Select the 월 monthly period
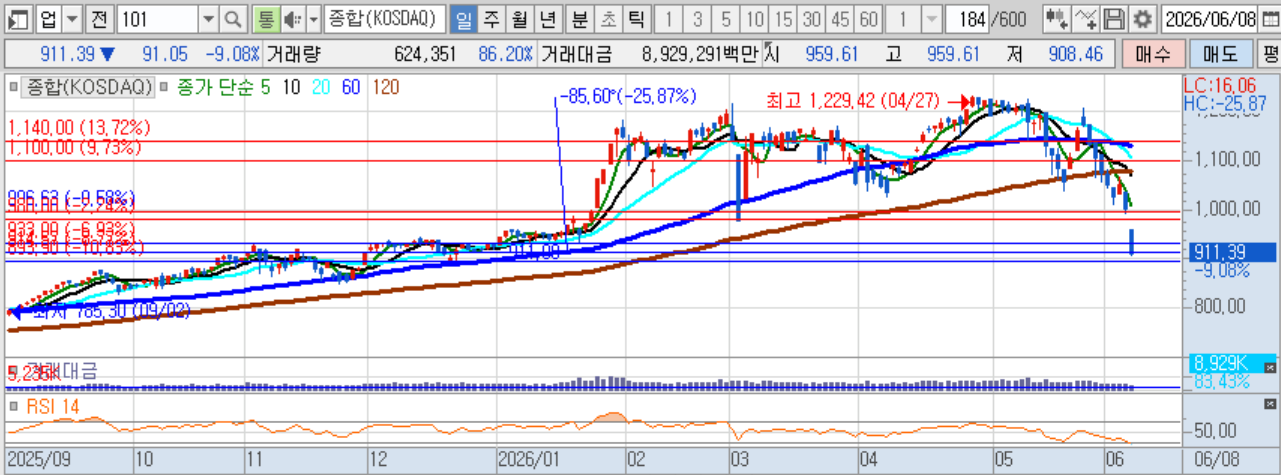 pos(518,19)
